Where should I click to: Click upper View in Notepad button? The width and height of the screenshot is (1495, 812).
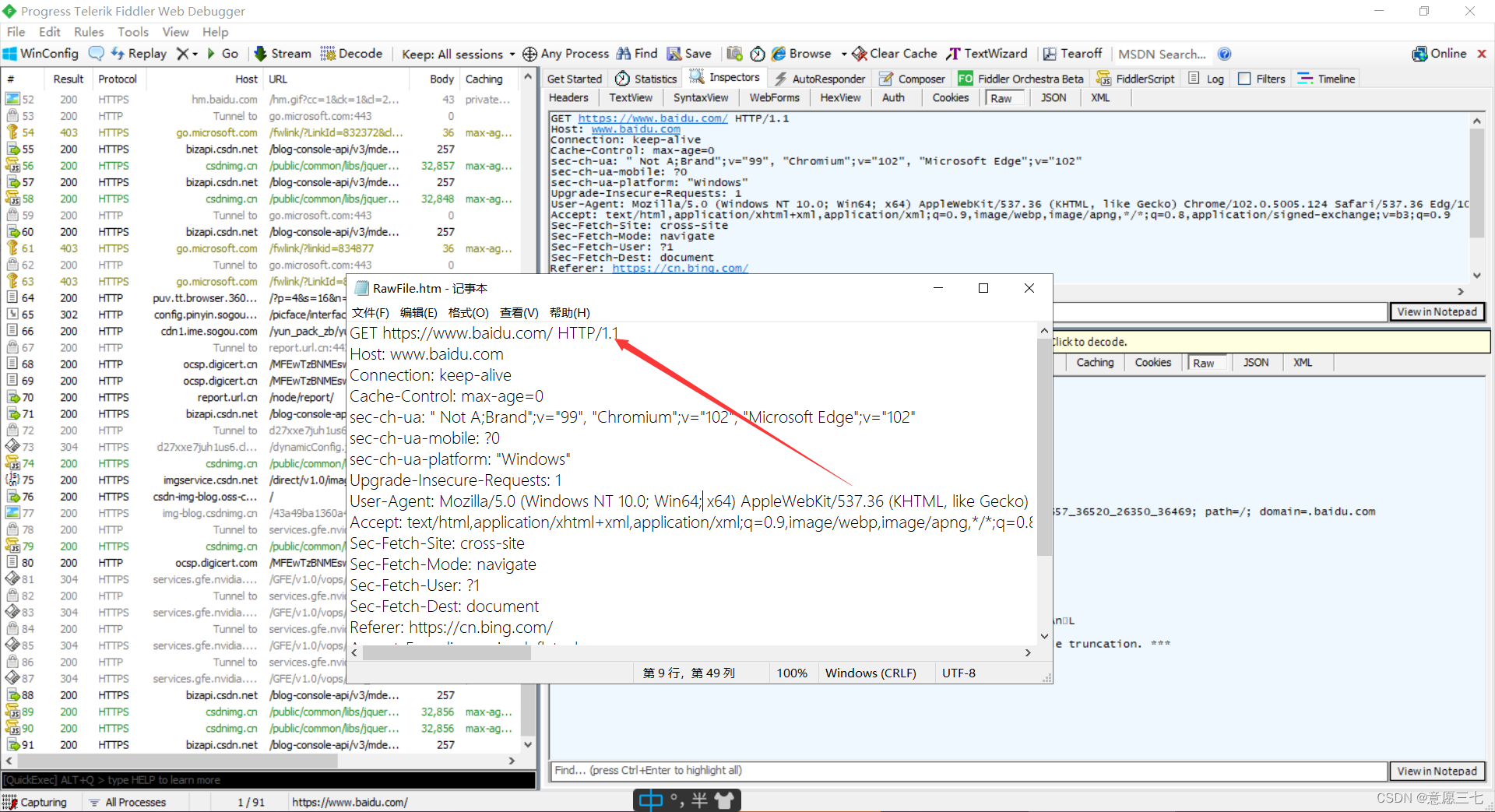point(1437,311)
